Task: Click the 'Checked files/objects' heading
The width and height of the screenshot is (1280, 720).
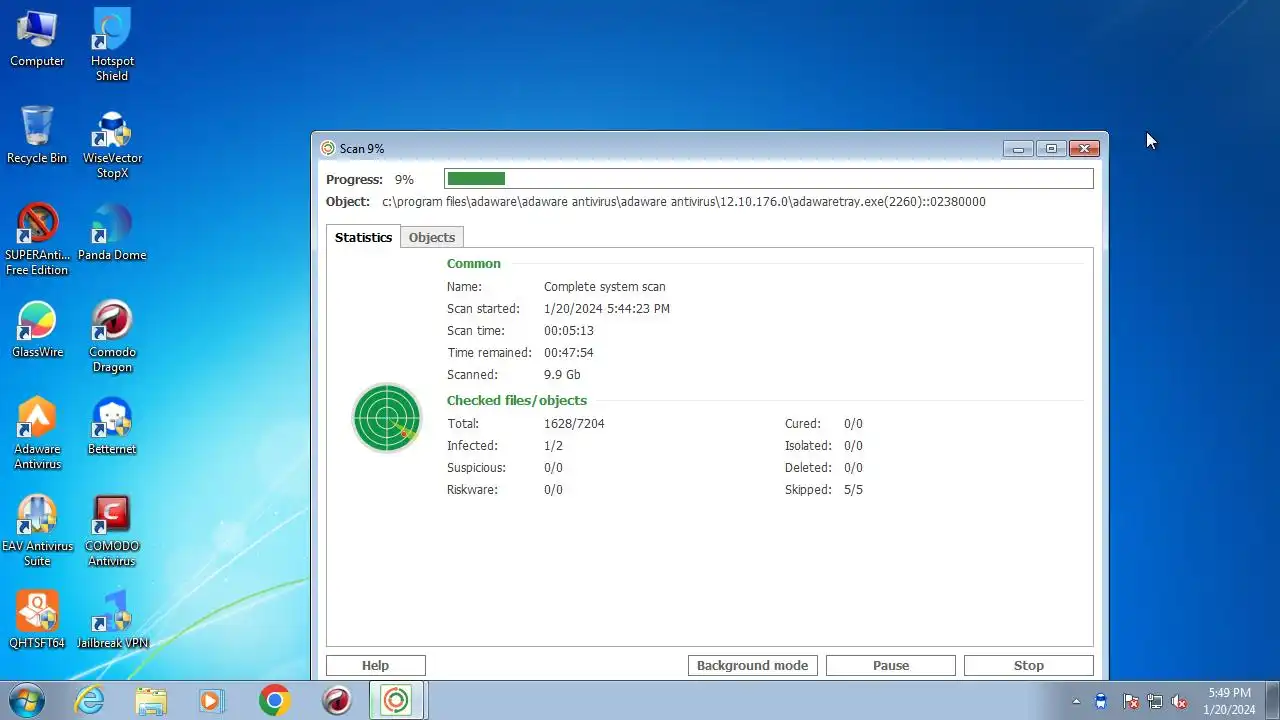Action: [x=517, y=401]
